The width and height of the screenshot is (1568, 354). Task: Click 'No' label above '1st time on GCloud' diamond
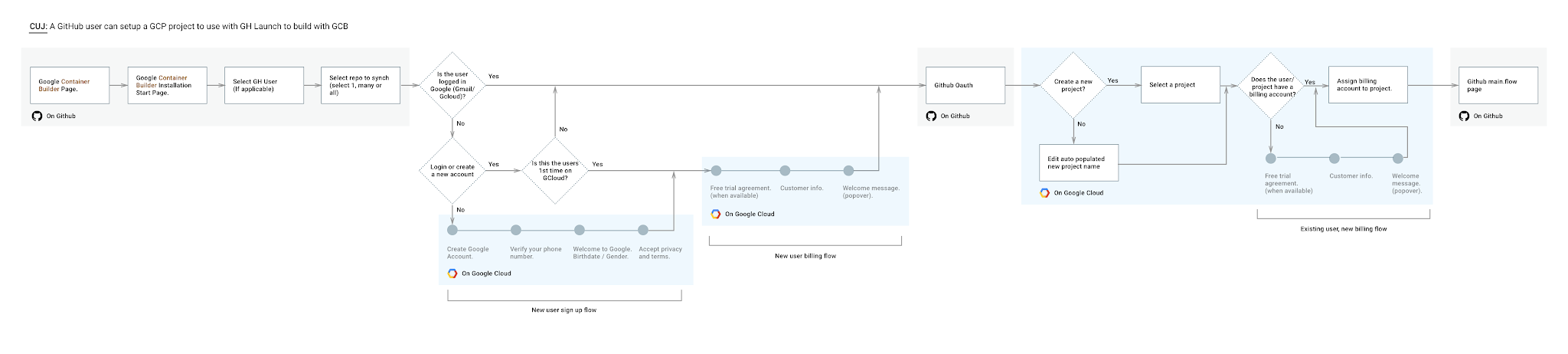coord(563,129)
